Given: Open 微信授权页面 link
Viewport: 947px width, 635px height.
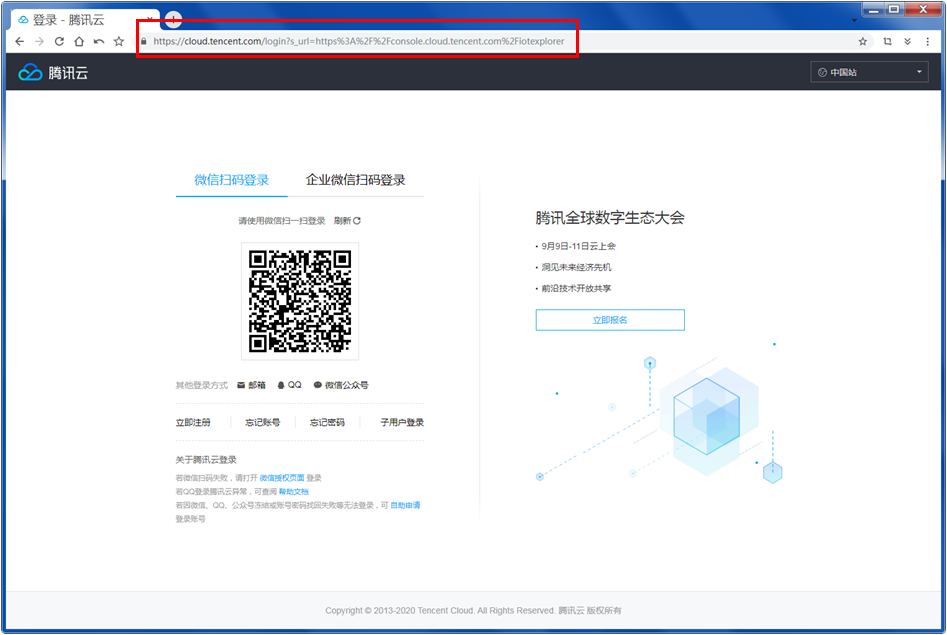Looking at the screenshot, I should [282, 478].
